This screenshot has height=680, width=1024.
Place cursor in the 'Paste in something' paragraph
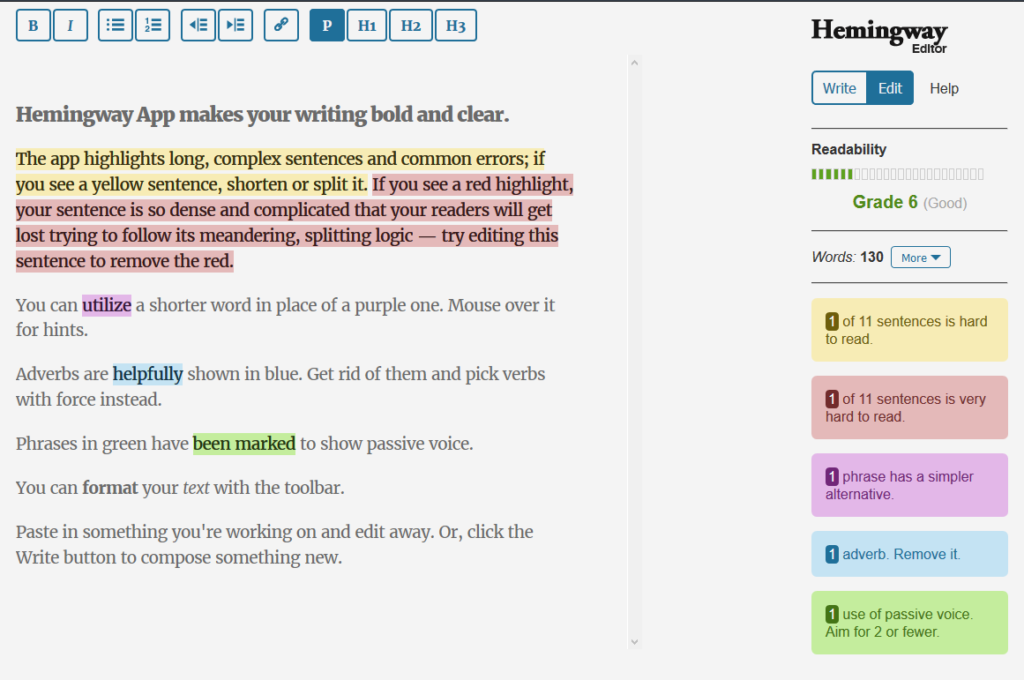click(274, 544)
